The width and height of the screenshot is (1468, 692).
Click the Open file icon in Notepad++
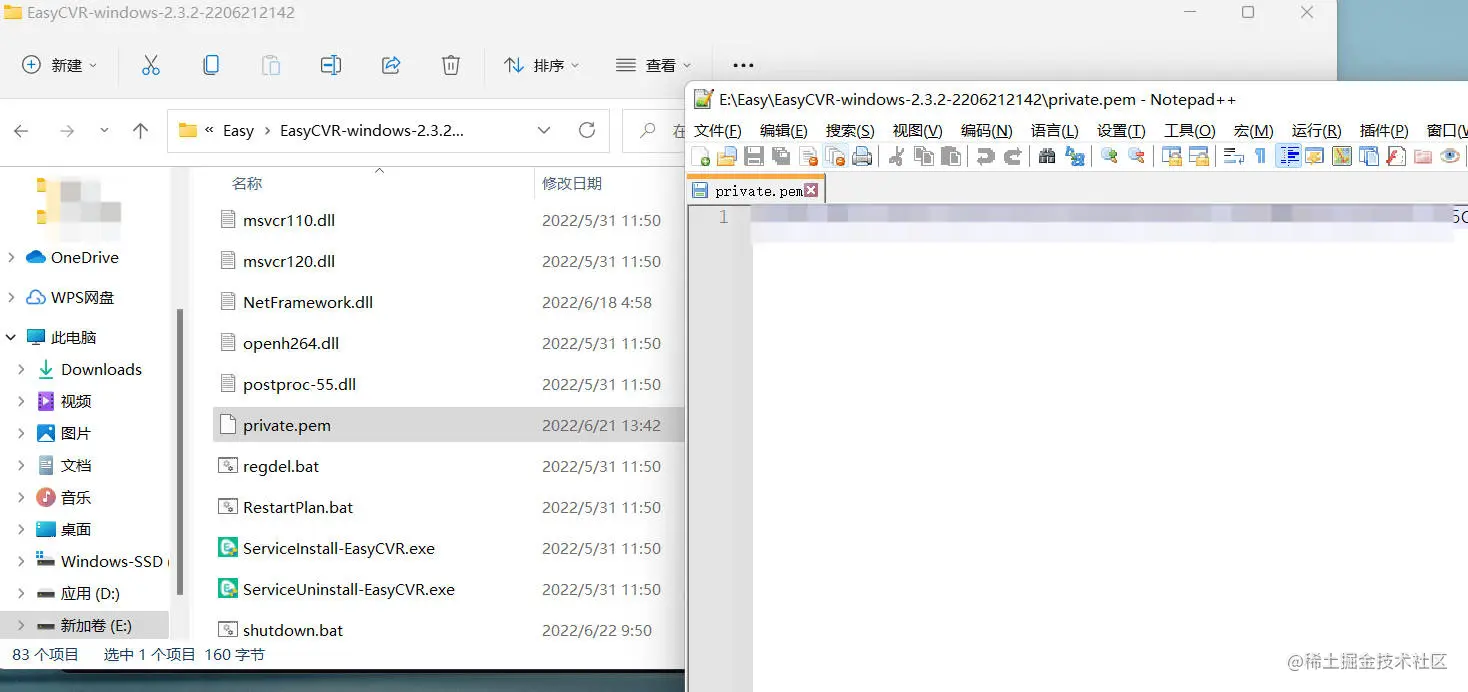(x=727, y=156)
